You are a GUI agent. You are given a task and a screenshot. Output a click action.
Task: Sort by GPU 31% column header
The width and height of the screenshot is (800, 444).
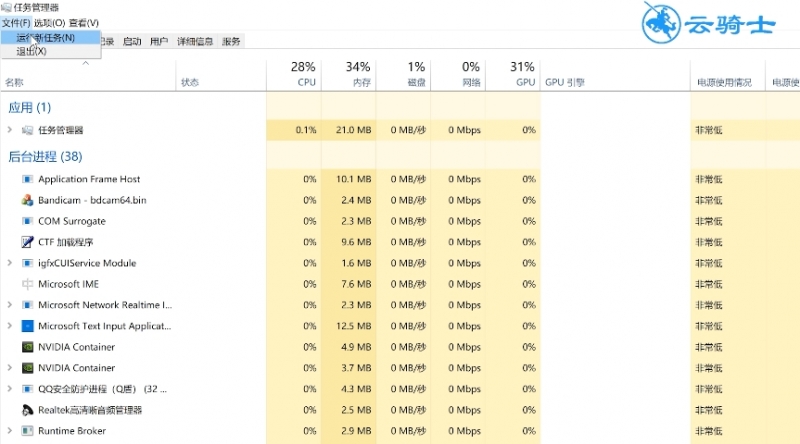513,76
